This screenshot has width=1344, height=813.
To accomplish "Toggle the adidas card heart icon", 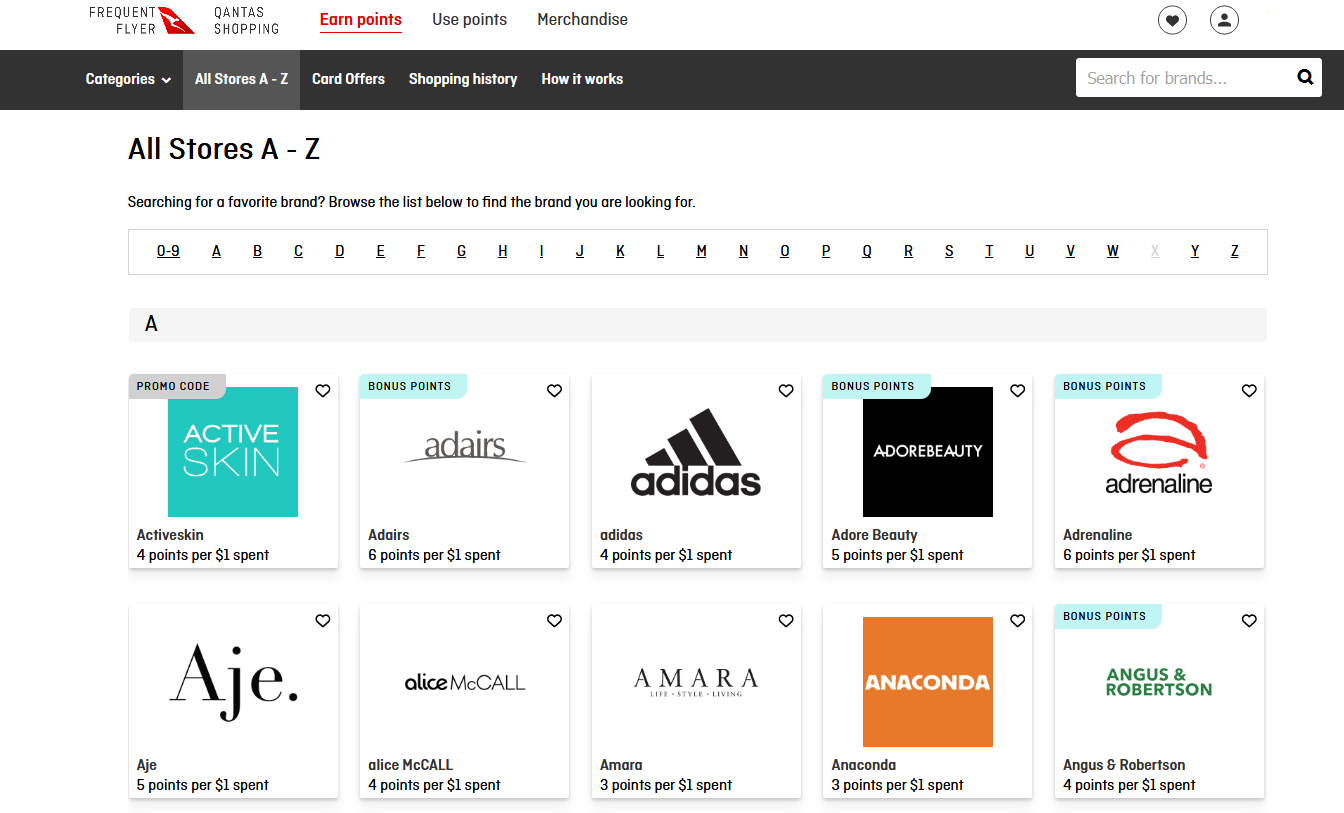I will [x=786, y=391].
